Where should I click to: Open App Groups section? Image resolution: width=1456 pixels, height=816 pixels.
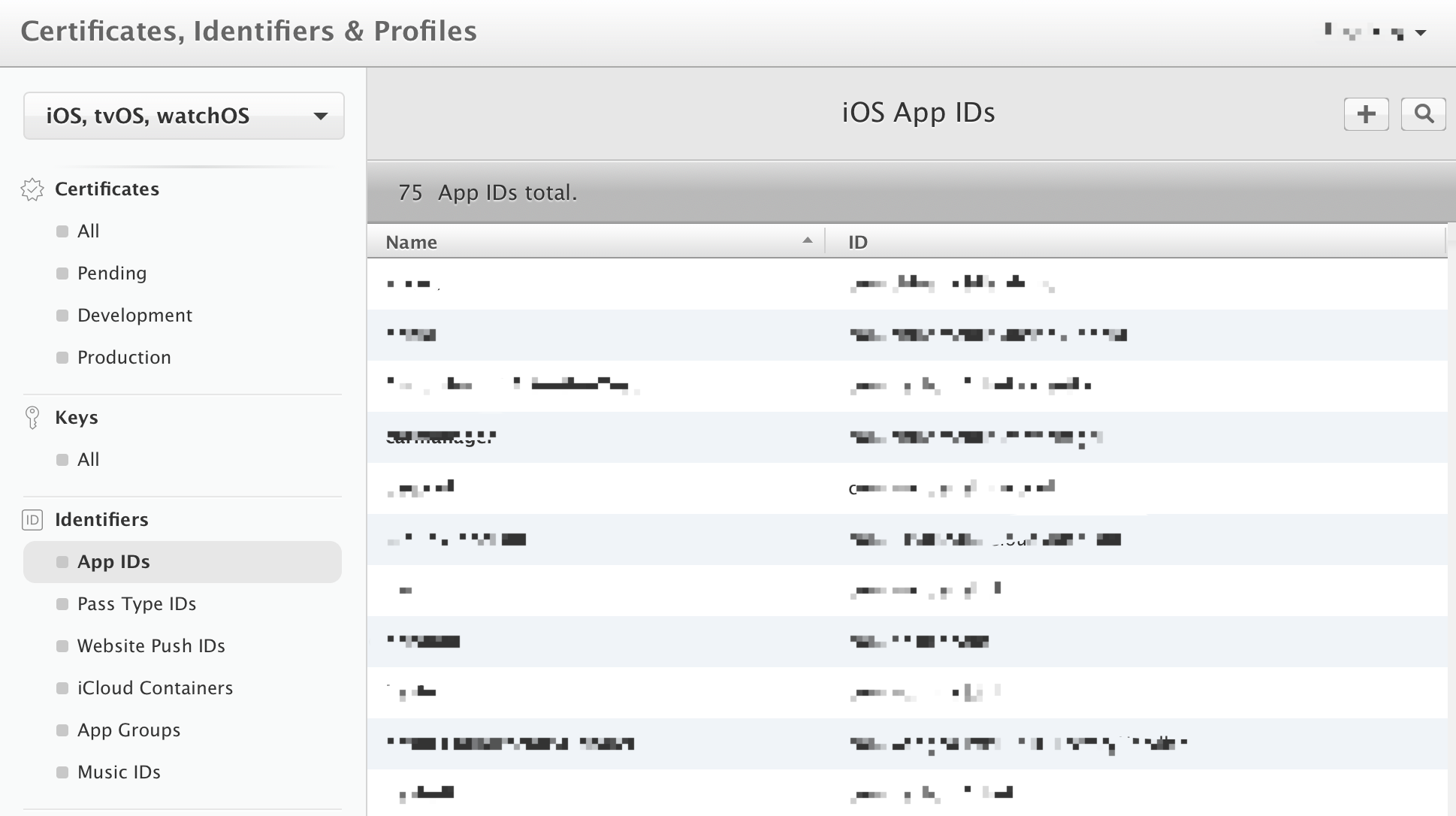[128, 730]
